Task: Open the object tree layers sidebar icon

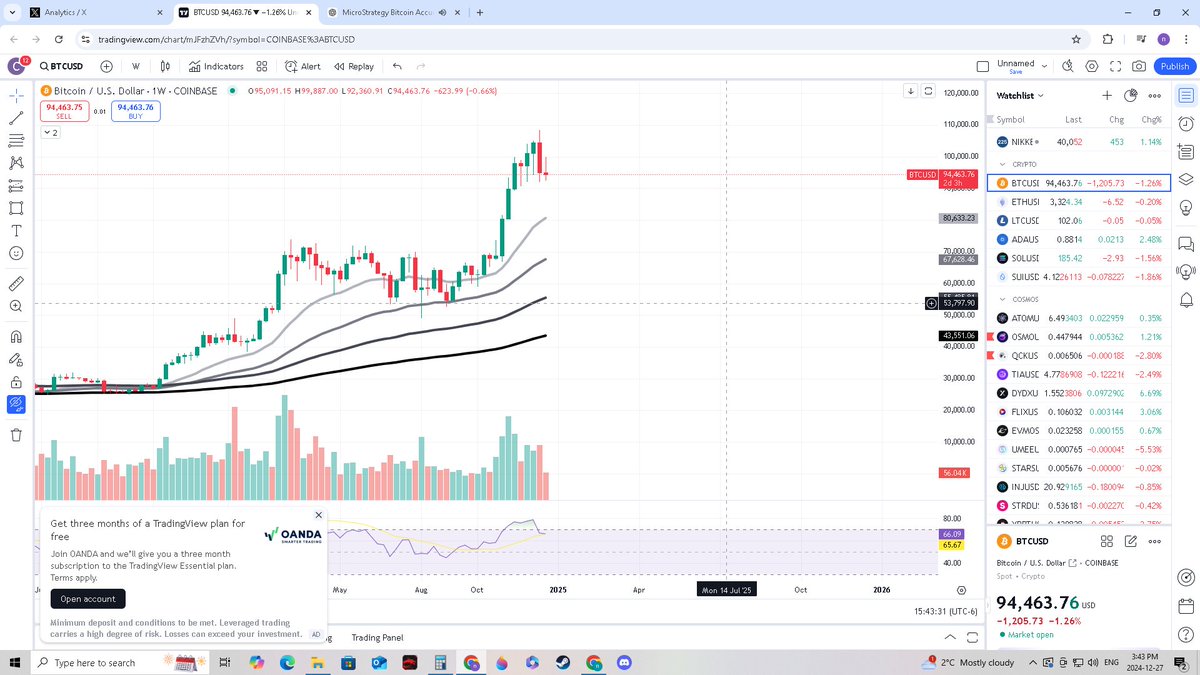Action: (1186, 180)
